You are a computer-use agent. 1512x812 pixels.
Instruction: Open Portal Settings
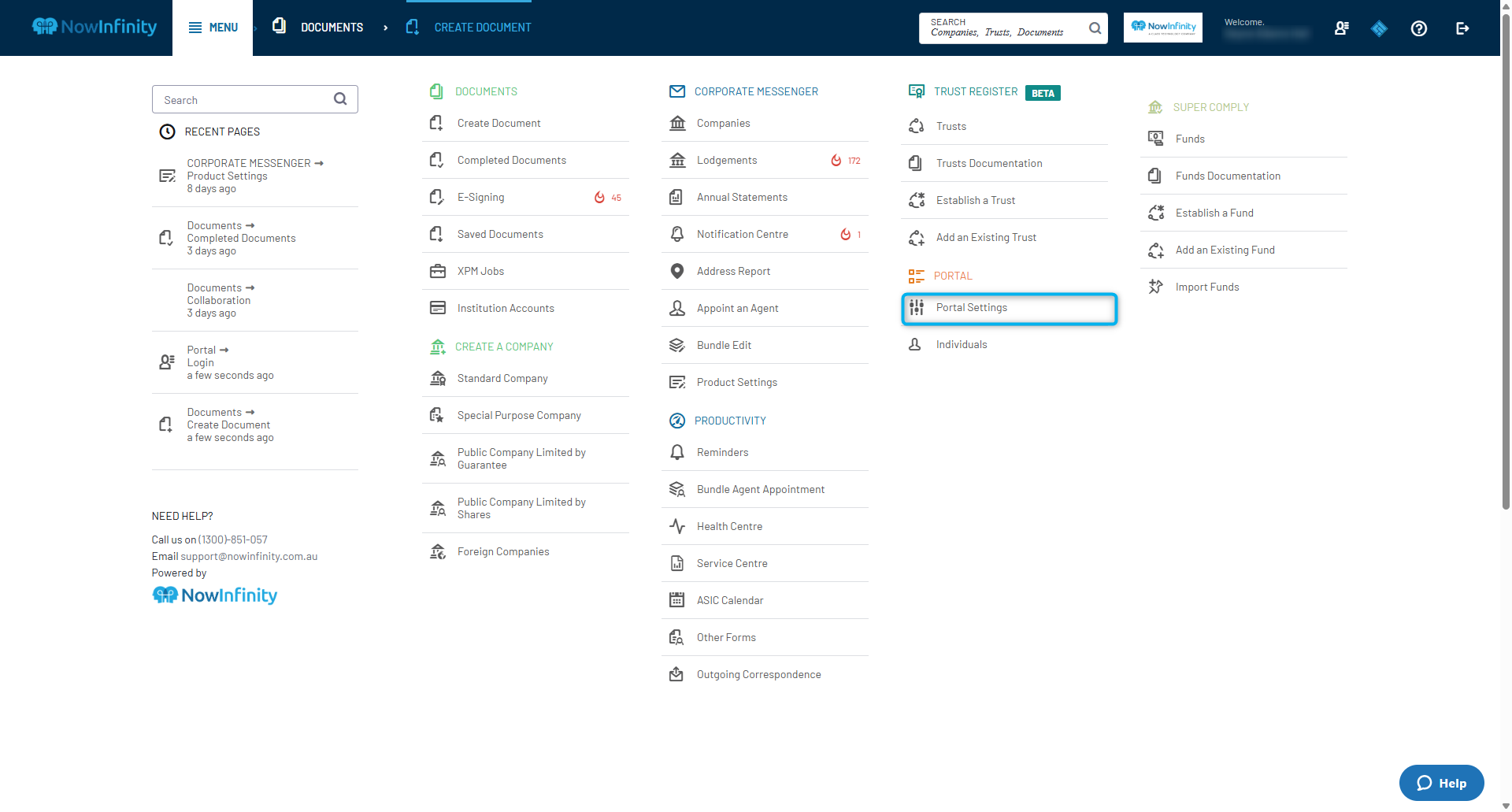[x=1009, y=308]
